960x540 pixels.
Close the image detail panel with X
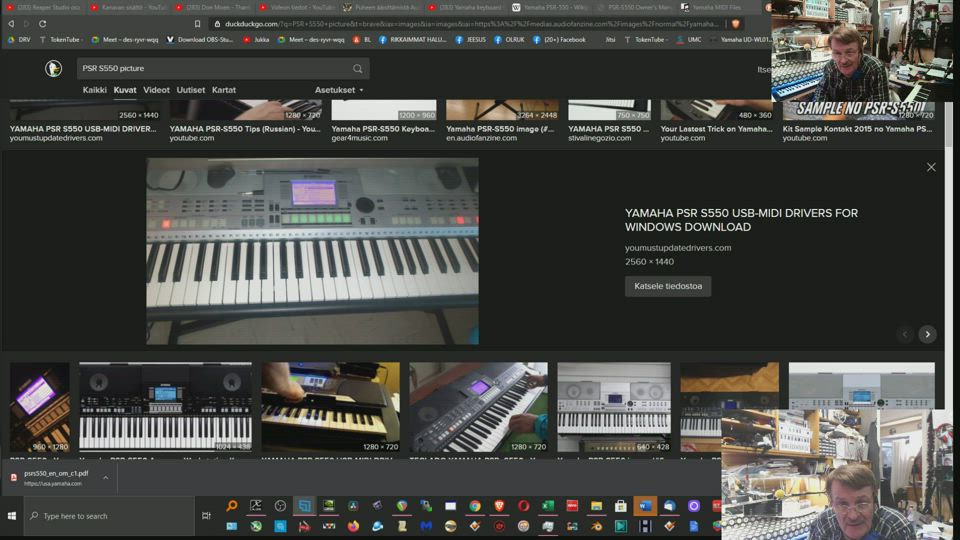pos(931,167)
